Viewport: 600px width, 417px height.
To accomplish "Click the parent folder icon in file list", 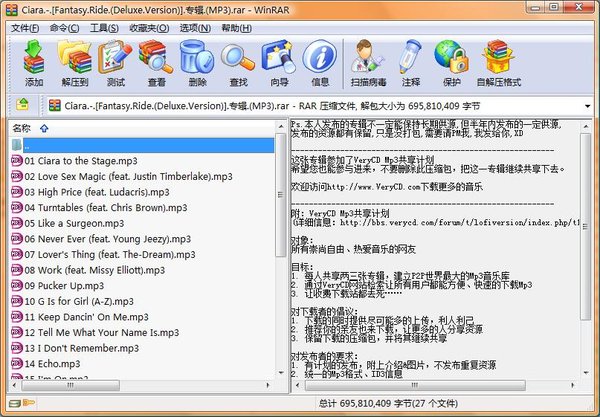I will click(16, 145).
